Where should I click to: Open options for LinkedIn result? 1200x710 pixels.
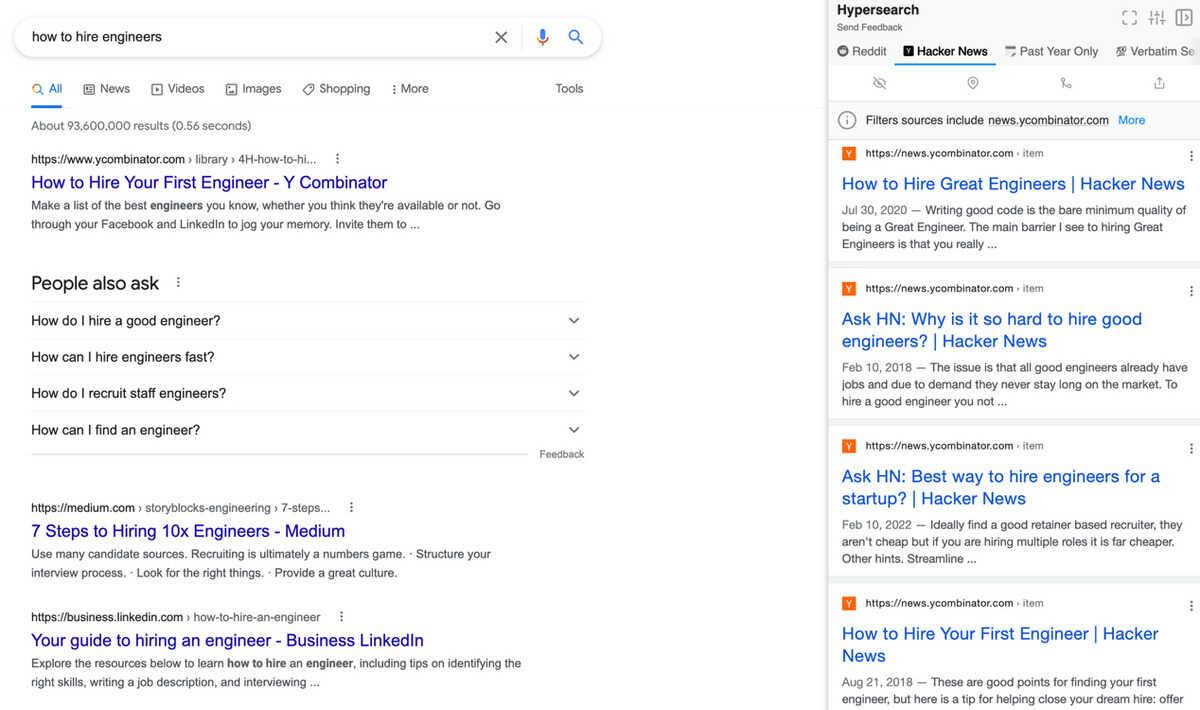tap(341, 617)
